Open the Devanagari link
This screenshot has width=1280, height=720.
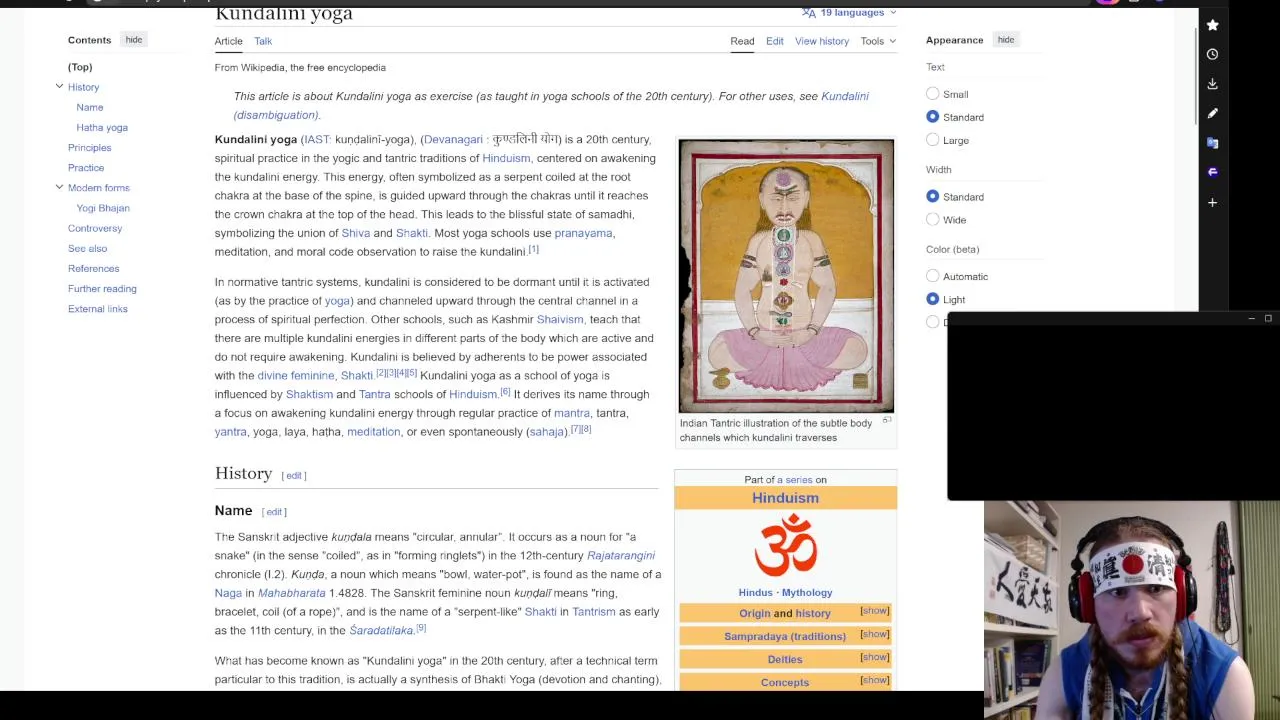click(453, 139)
